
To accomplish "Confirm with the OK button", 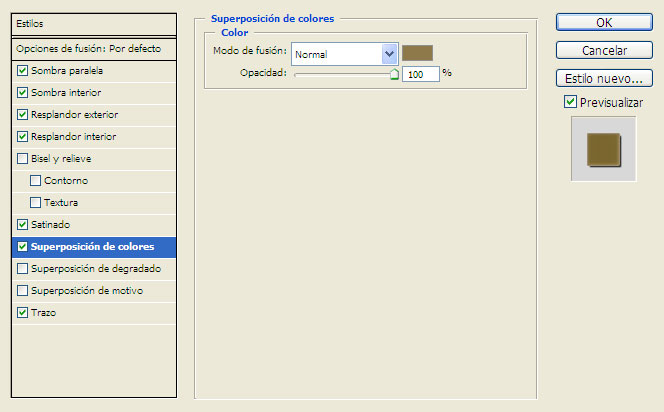I will 604,22.
